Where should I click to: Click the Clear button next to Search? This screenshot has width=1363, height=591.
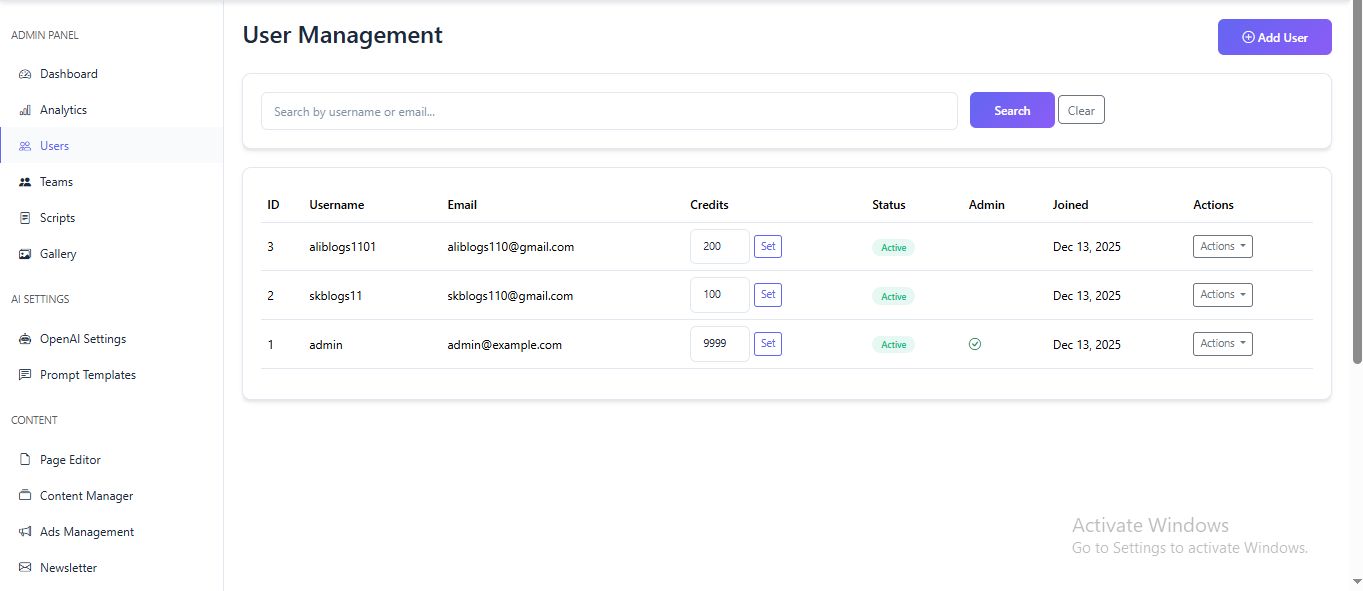point(1081,111)
